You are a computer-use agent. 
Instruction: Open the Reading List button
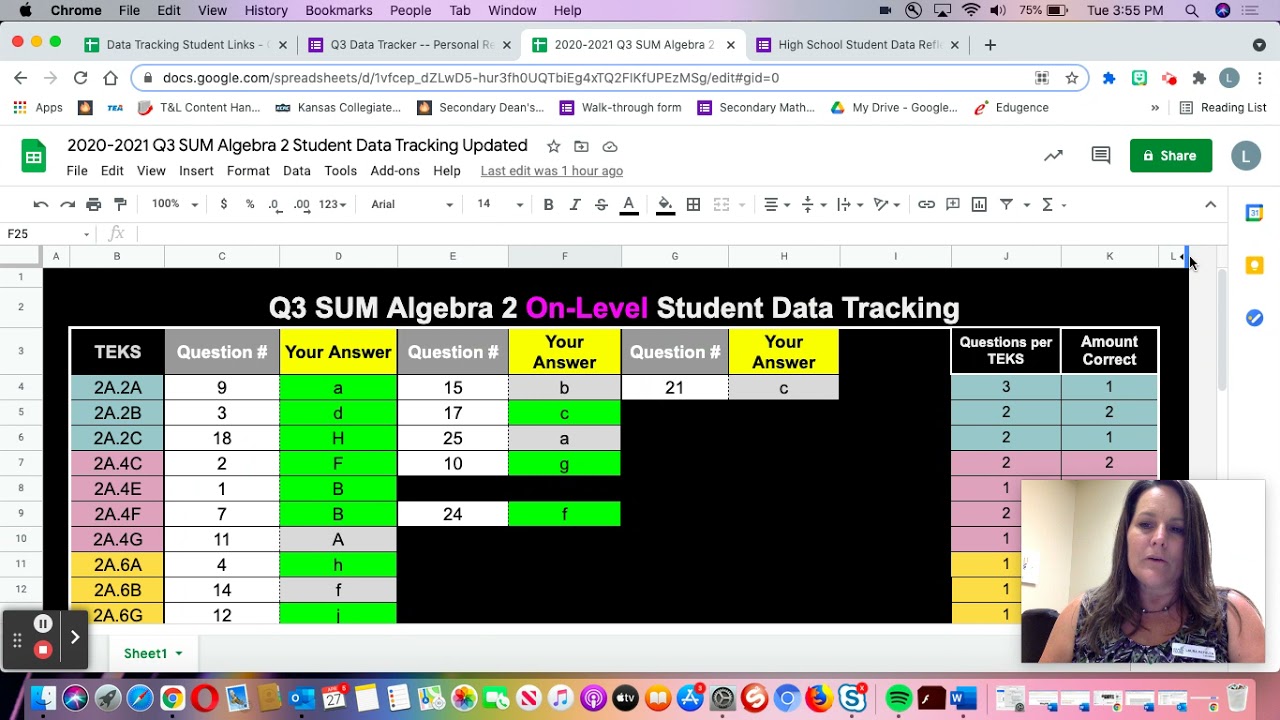[x=1223, y=107]
